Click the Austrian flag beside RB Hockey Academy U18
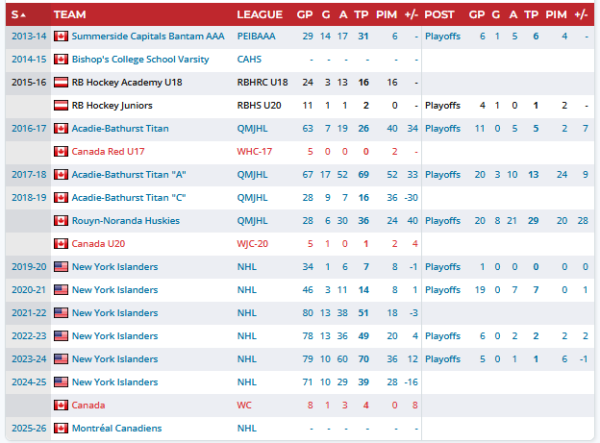Screen dimensions: 600x443 coord(60,82)
